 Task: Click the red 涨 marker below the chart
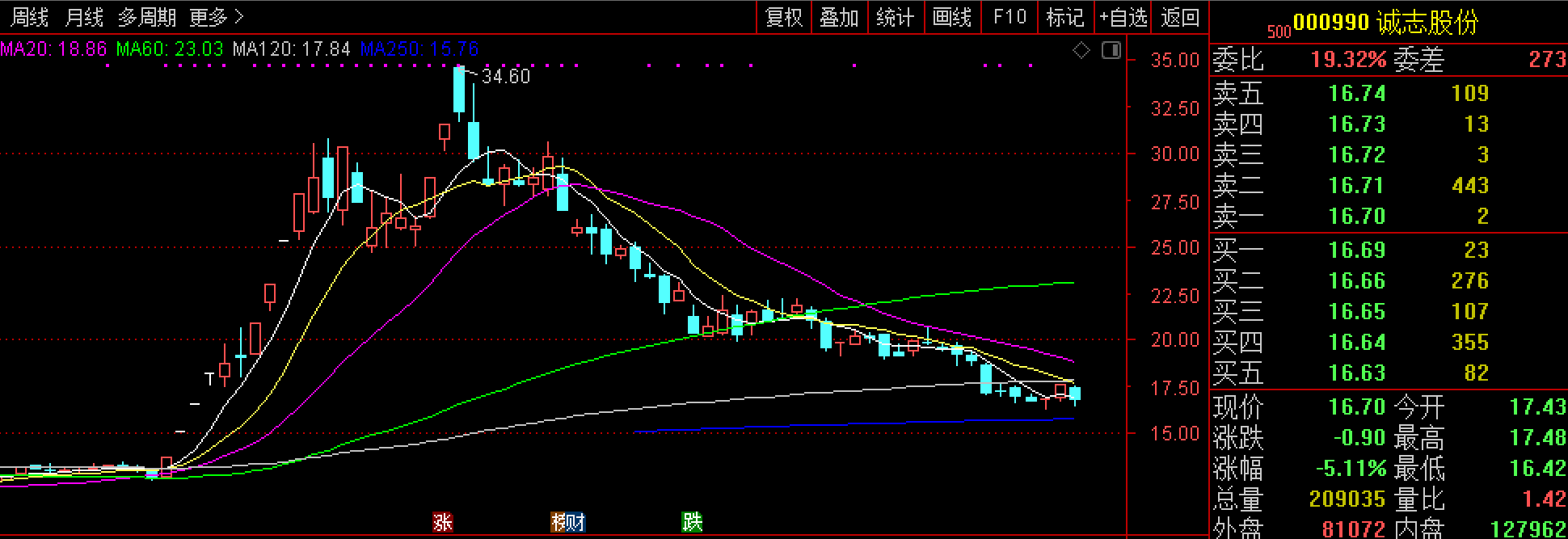pyautogui.click(x=442, y=522)
